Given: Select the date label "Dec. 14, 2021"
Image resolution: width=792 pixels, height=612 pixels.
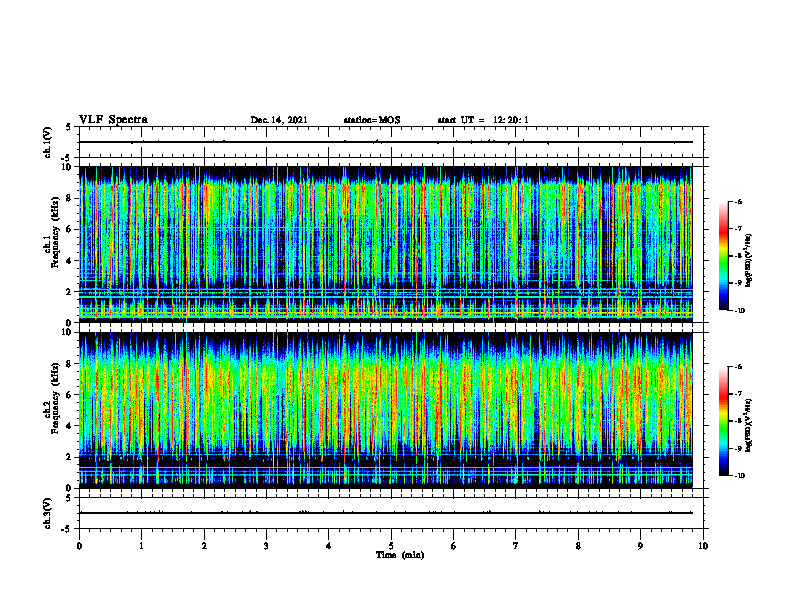Looking at the screenshot, I should coord(279,120).
